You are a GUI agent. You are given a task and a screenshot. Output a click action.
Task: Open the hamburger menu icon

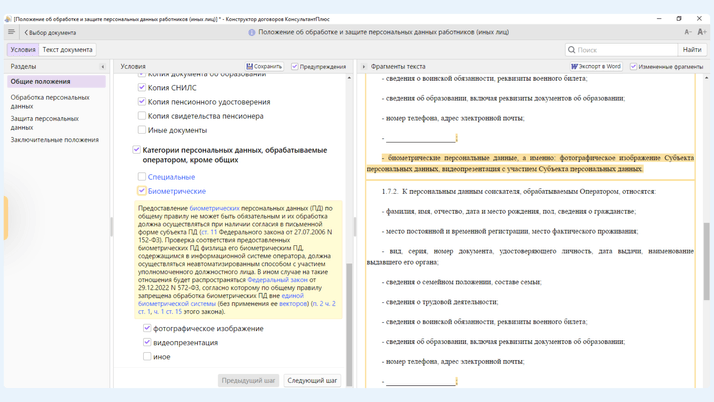[x=11, y=32]
